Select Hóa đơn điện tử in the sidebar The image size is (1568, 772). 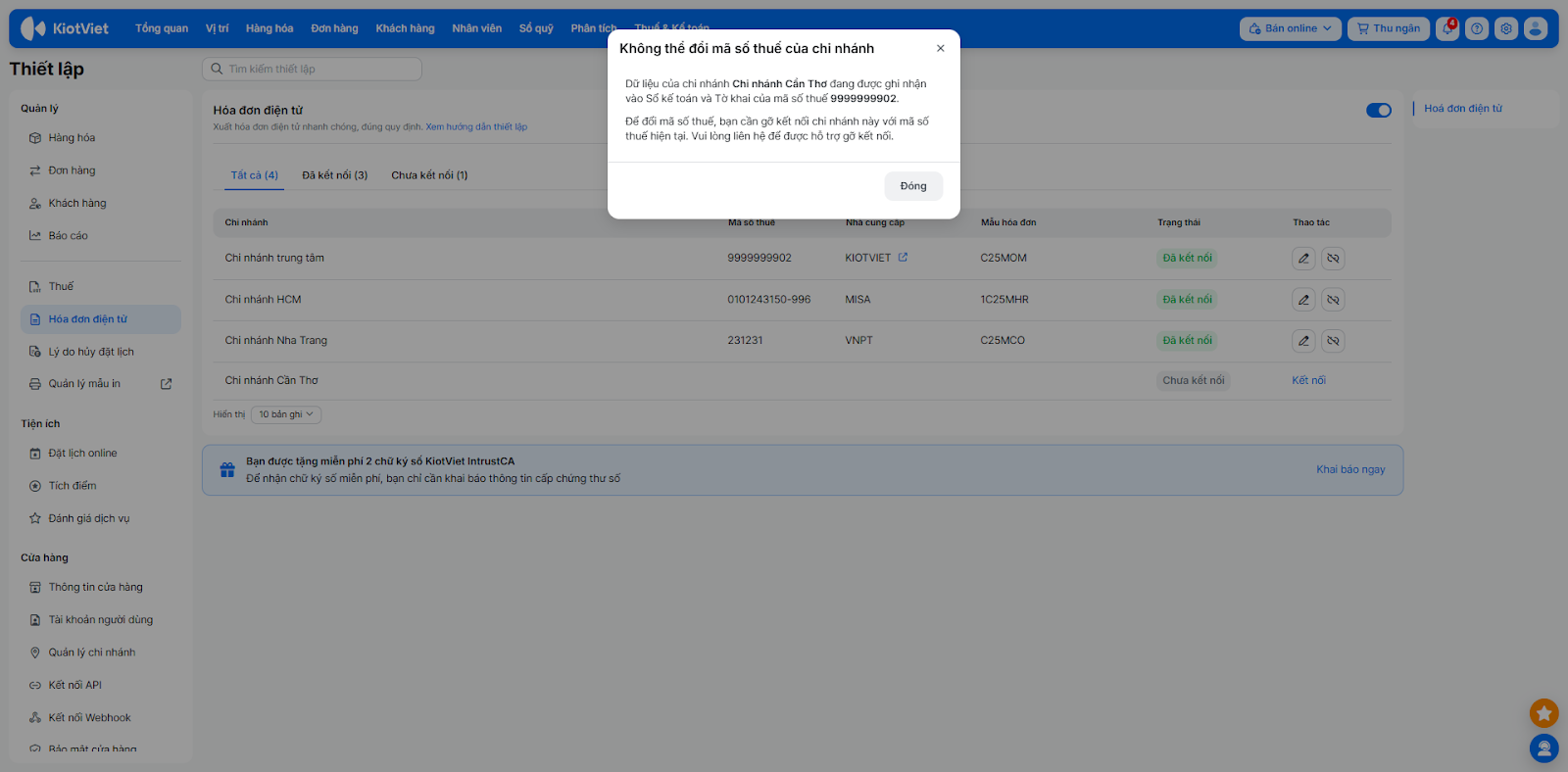[101, 319]
